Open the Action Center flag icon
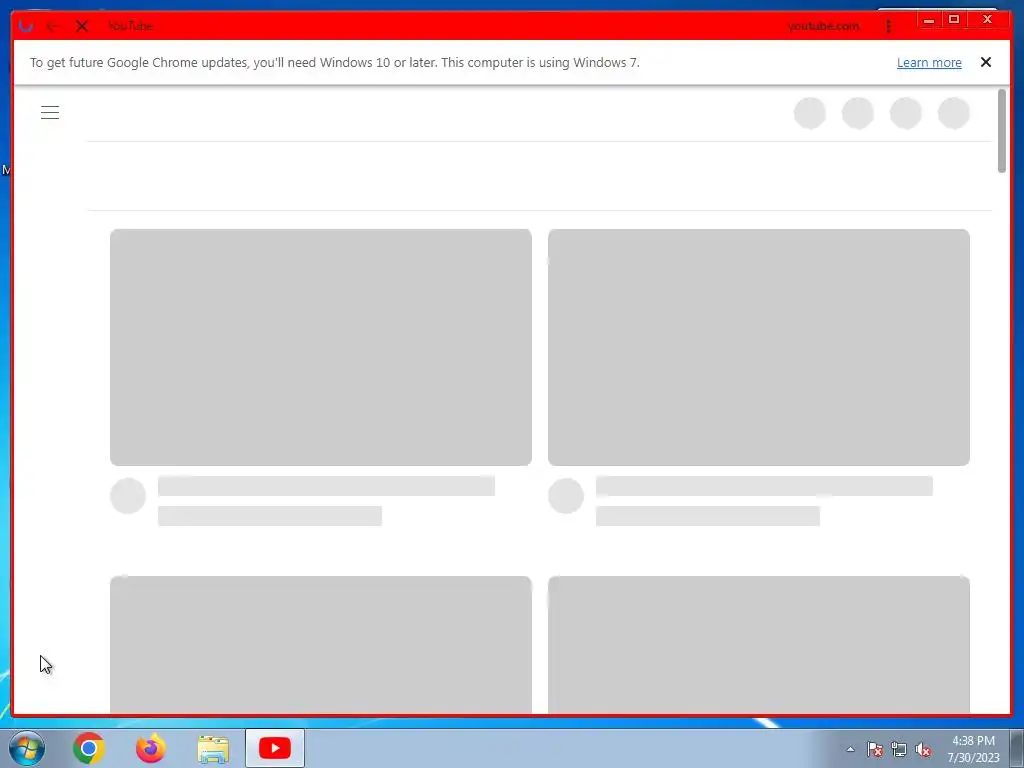This screenshot has height=768, width=1024. click(875, 749)
